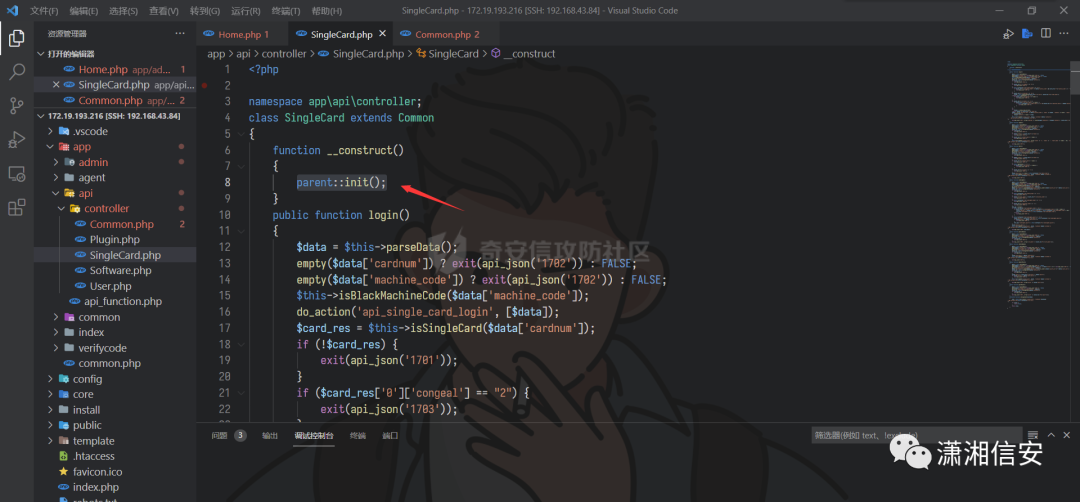Open favicon.ico in the file tree

(x=97, y=472)
